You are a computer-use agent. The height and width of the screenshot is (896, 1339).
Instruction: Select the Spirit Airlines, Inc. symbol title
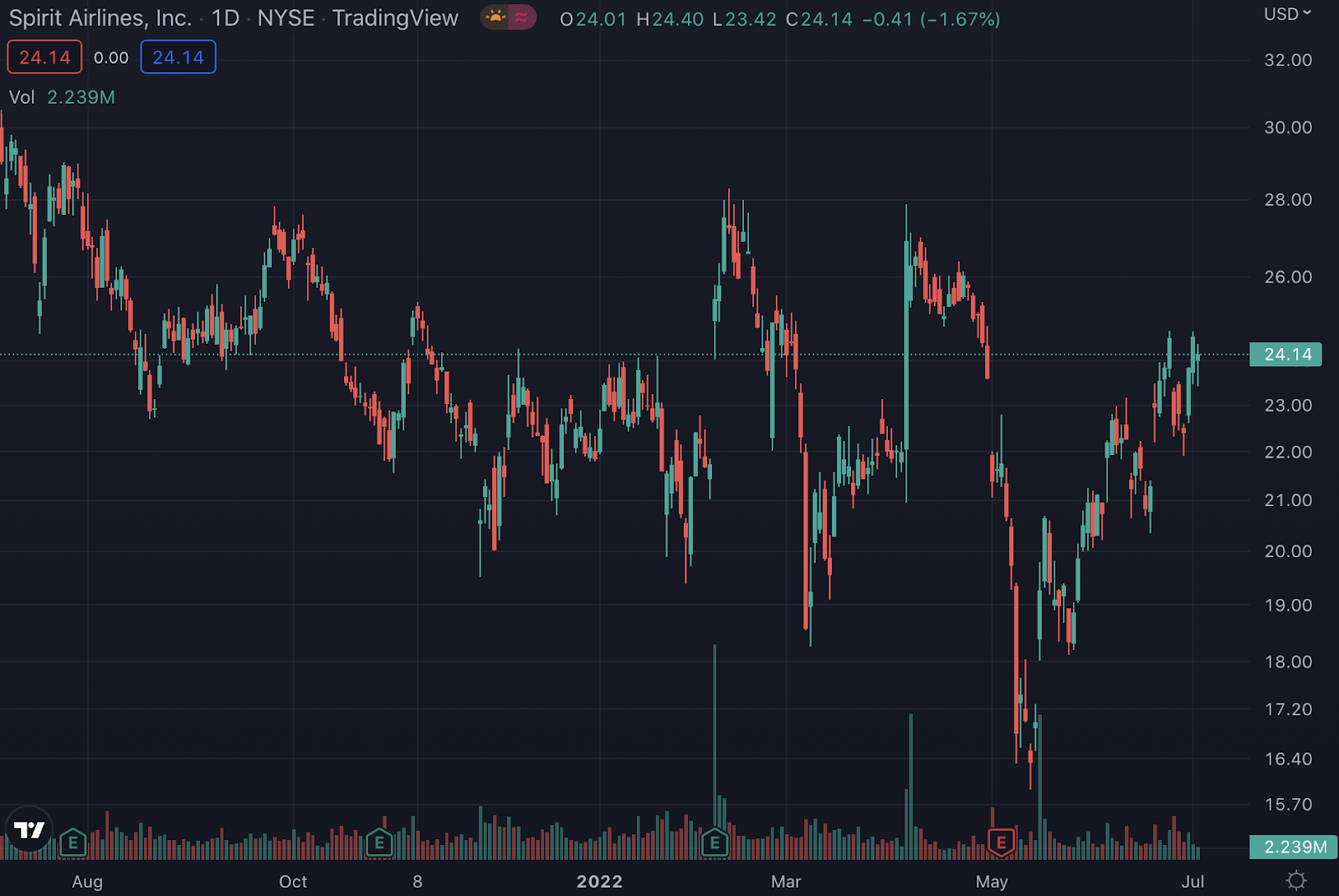point(100,18)
